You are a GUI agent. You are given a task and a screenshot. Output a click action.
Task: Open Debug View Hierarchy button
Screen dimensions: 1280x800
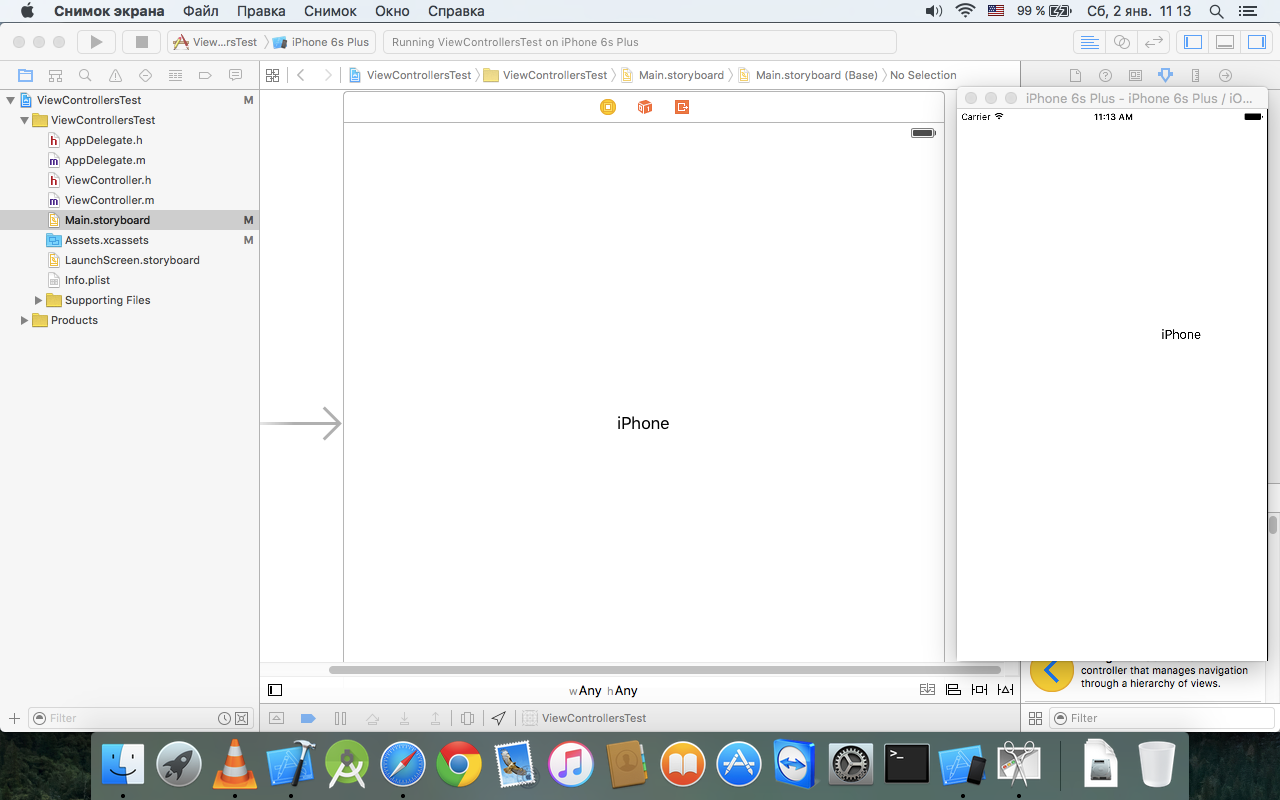coord(467,718)
